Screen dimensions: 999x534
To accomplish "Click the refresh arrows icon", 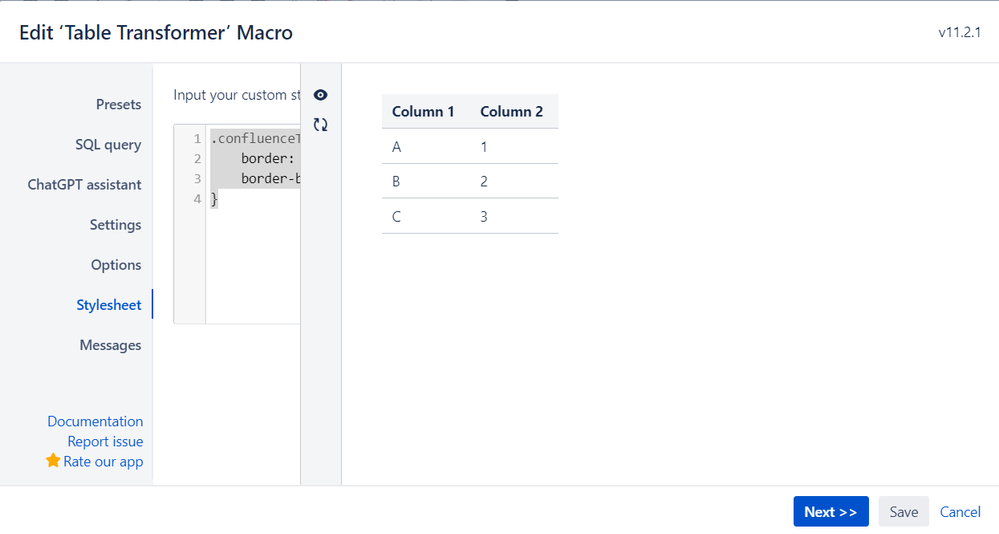I will [320, 125].
